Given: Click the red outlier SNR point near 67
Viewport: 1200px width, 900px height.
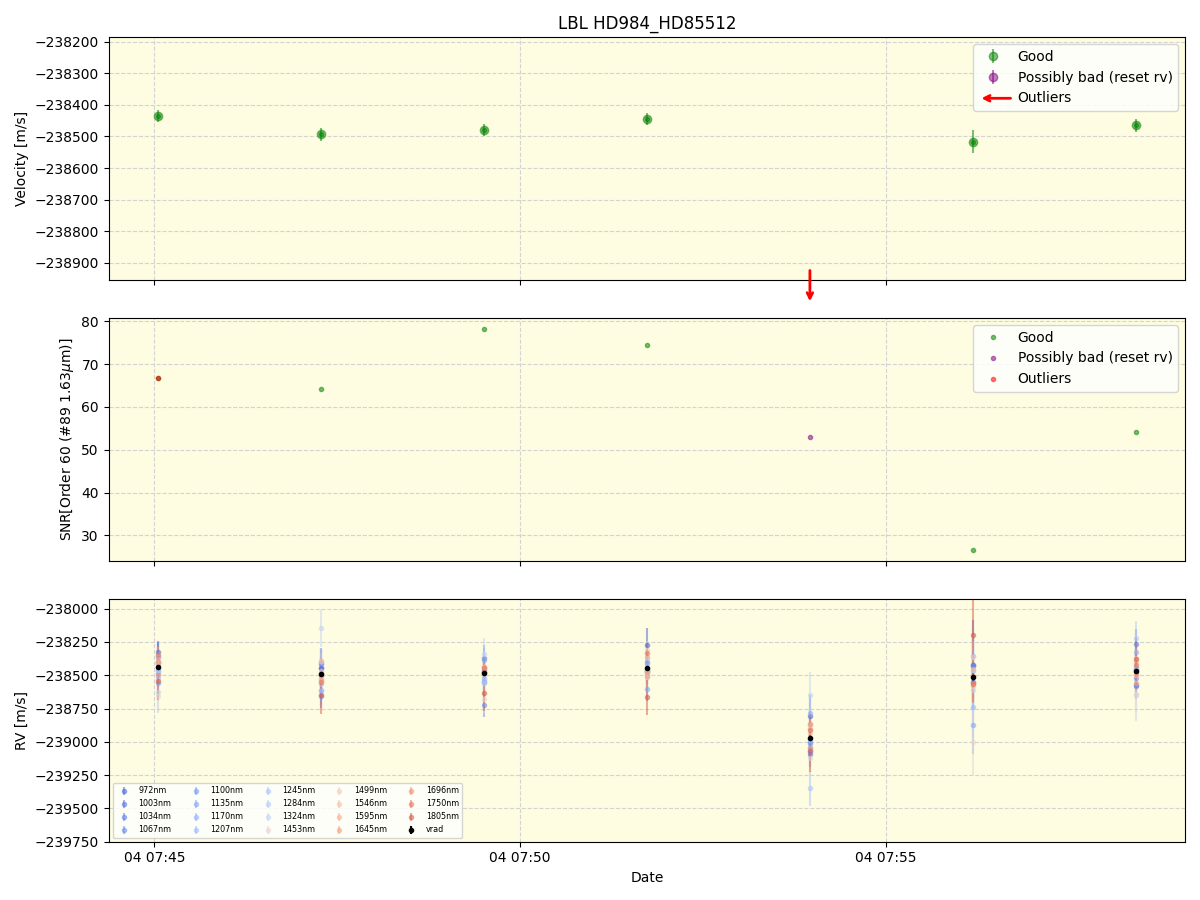Looking at the screenshot, I should pos(158,378).
